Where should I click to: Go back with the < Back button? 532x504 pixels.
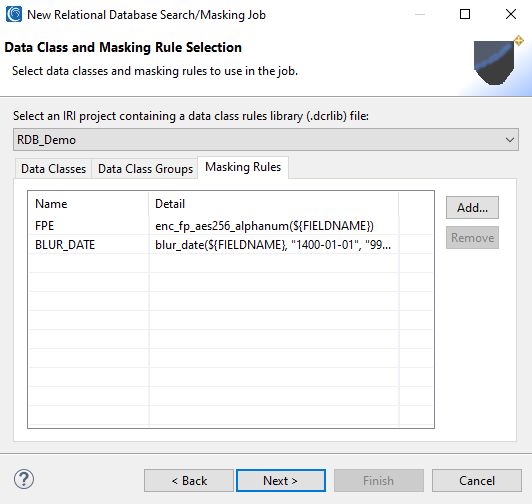click(189, 481)
